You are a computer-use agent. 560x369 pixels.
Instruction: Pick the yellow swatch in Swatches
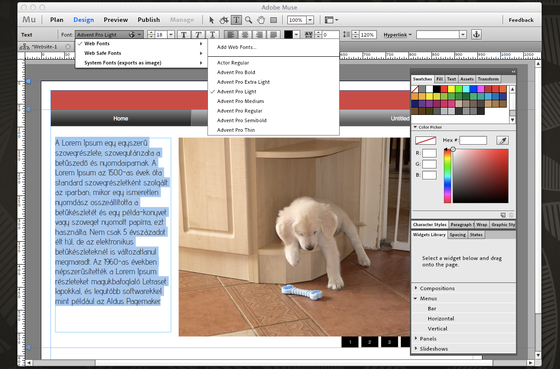click(x=451, y=89)
